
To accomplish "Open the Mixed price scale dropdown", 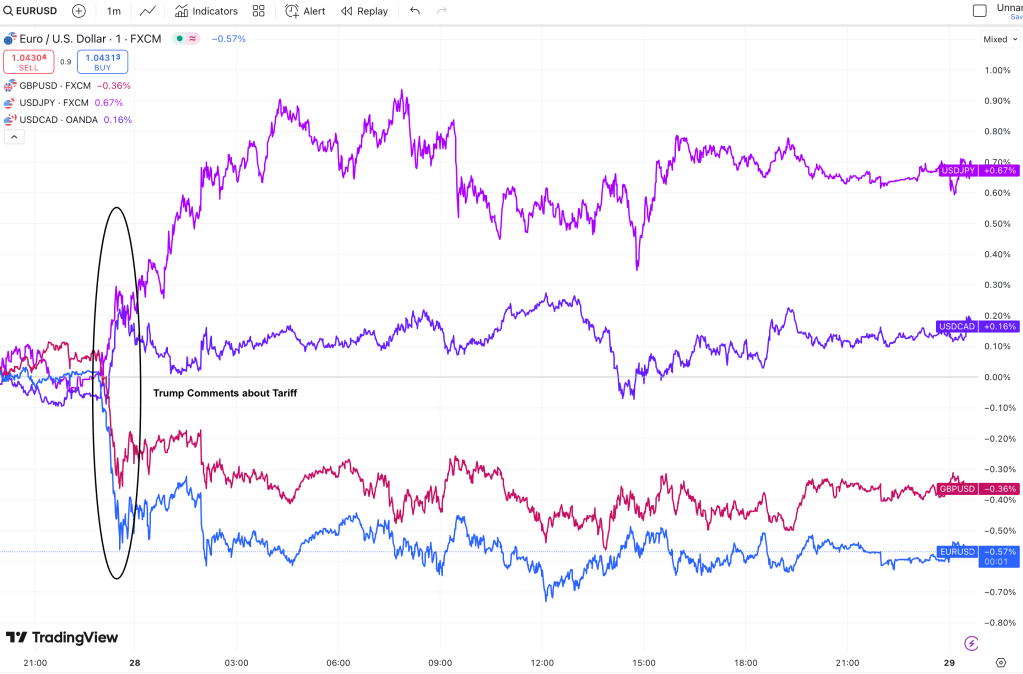I will click(999, 40).
